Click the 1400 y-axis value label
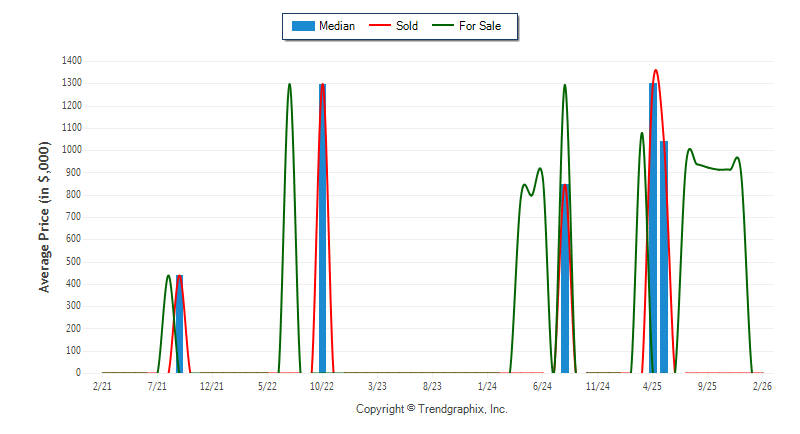This screenshot has width=800, height=434. click(x=70, y=61)
